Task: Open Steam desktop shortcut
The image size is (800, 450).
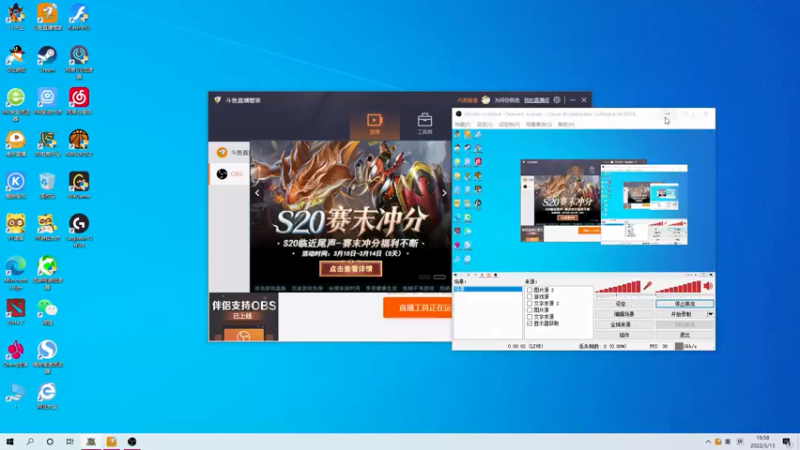Action: 47,59
